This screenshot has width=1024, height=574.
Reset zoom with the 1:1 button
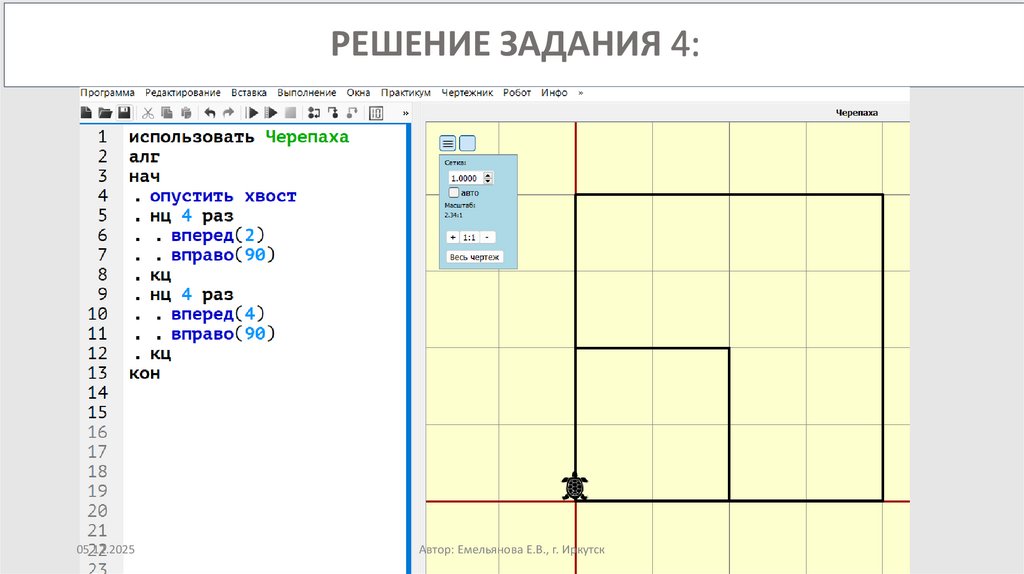tap(470, 238)
